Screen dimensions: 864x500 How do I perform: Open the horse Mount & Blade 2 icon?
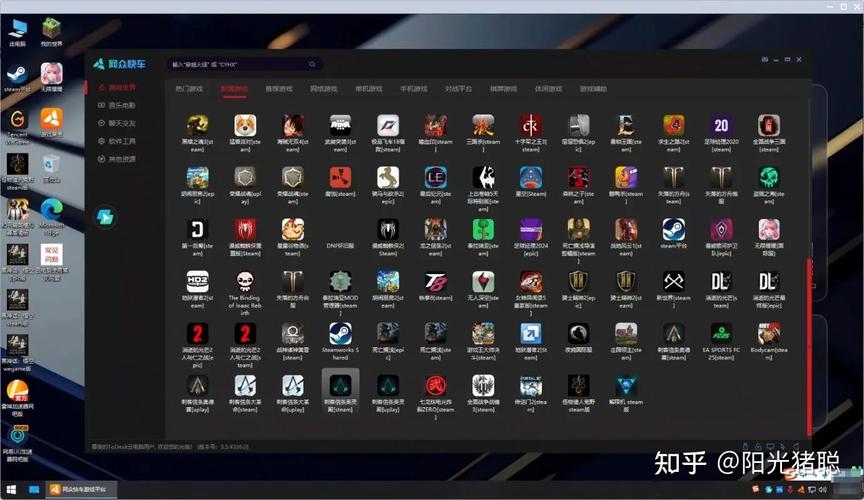388,178
